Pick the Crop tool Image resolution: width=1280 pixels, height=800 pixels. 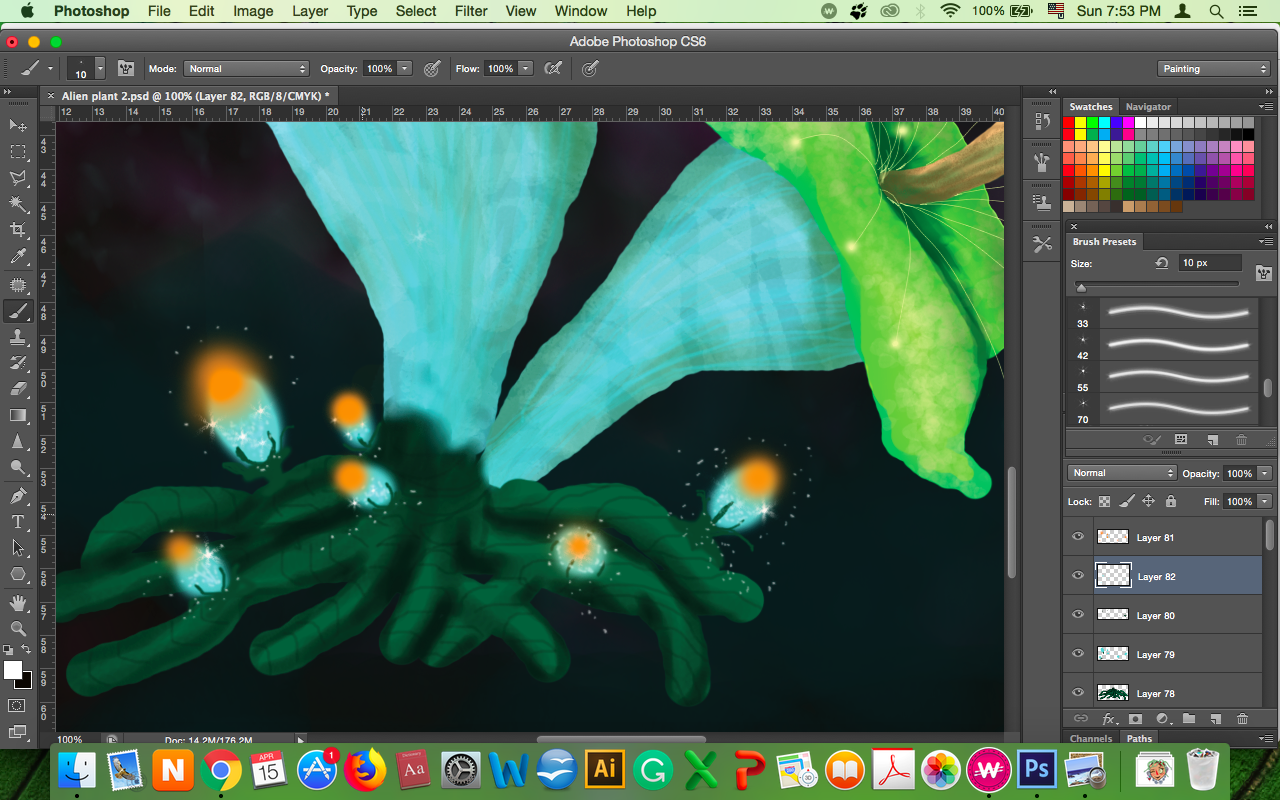click(x=18, y=231)
